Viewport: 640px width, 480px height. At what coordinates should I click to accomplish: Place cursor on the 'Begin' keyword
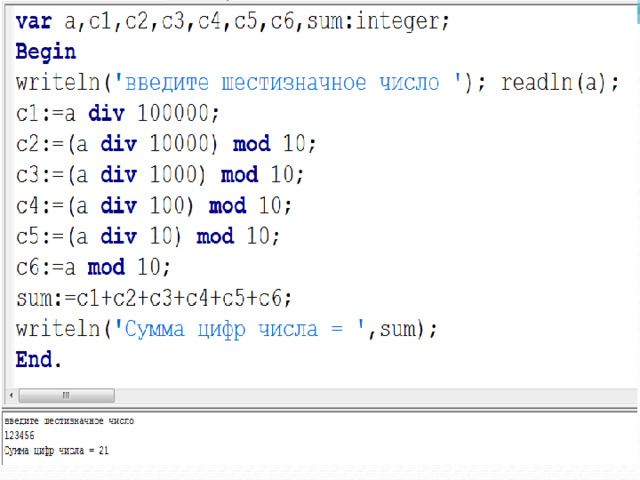(x=46, y=52)
